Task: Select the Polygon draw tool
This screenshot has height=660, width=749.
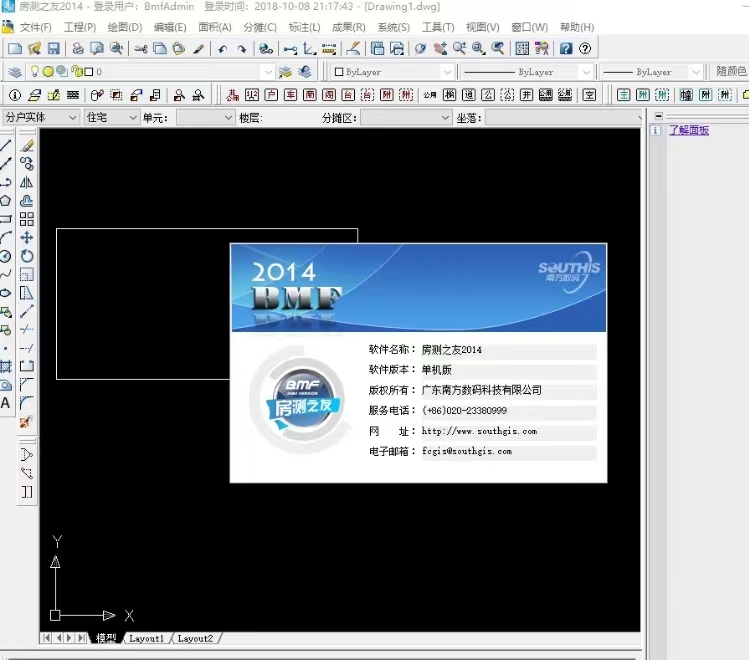Action: tap(6, 201)
